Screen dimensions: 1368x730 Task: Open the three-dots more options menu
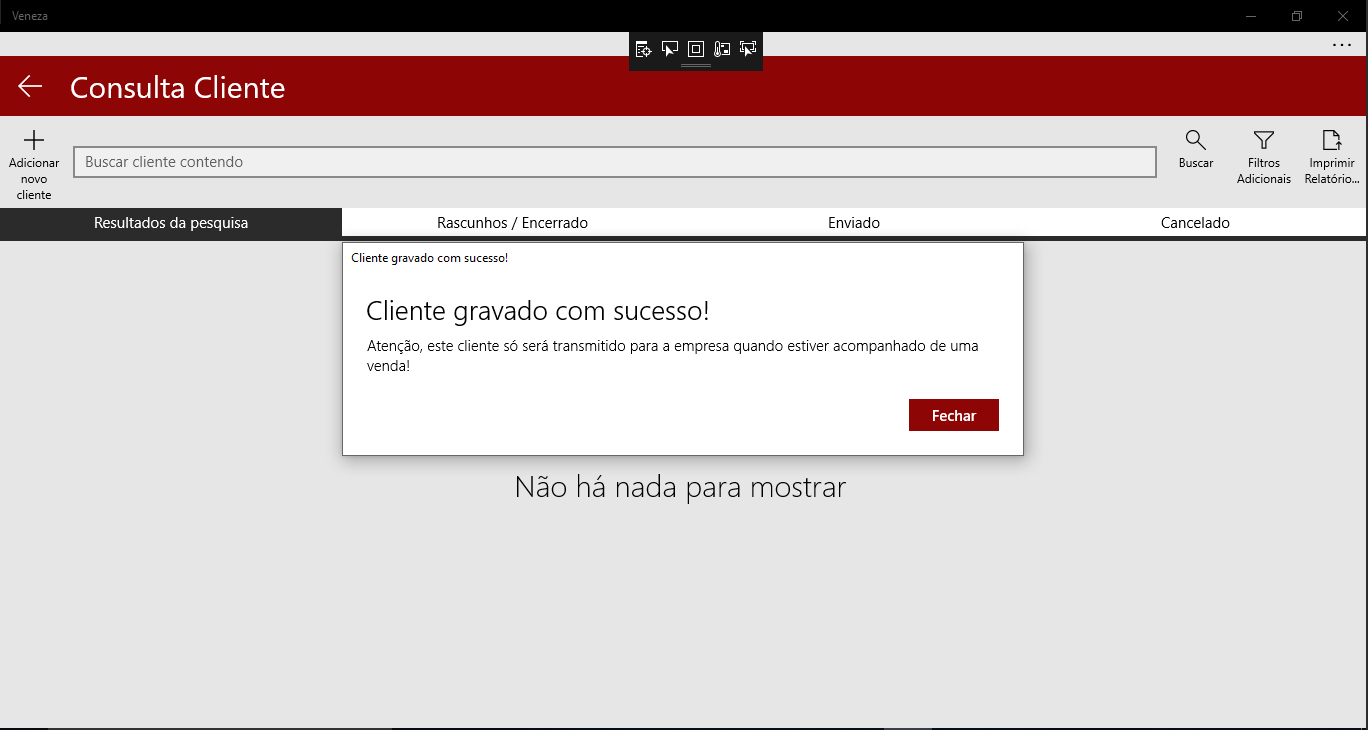pos(1342,45)
